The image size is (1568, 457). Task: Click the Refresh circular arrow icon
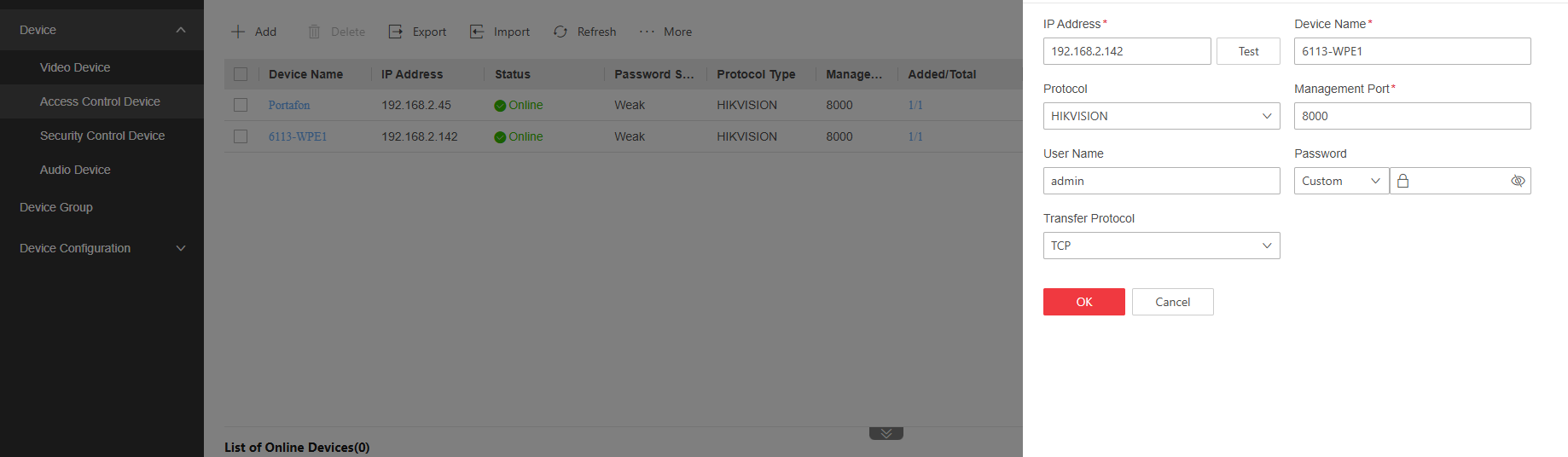point(560,32)
